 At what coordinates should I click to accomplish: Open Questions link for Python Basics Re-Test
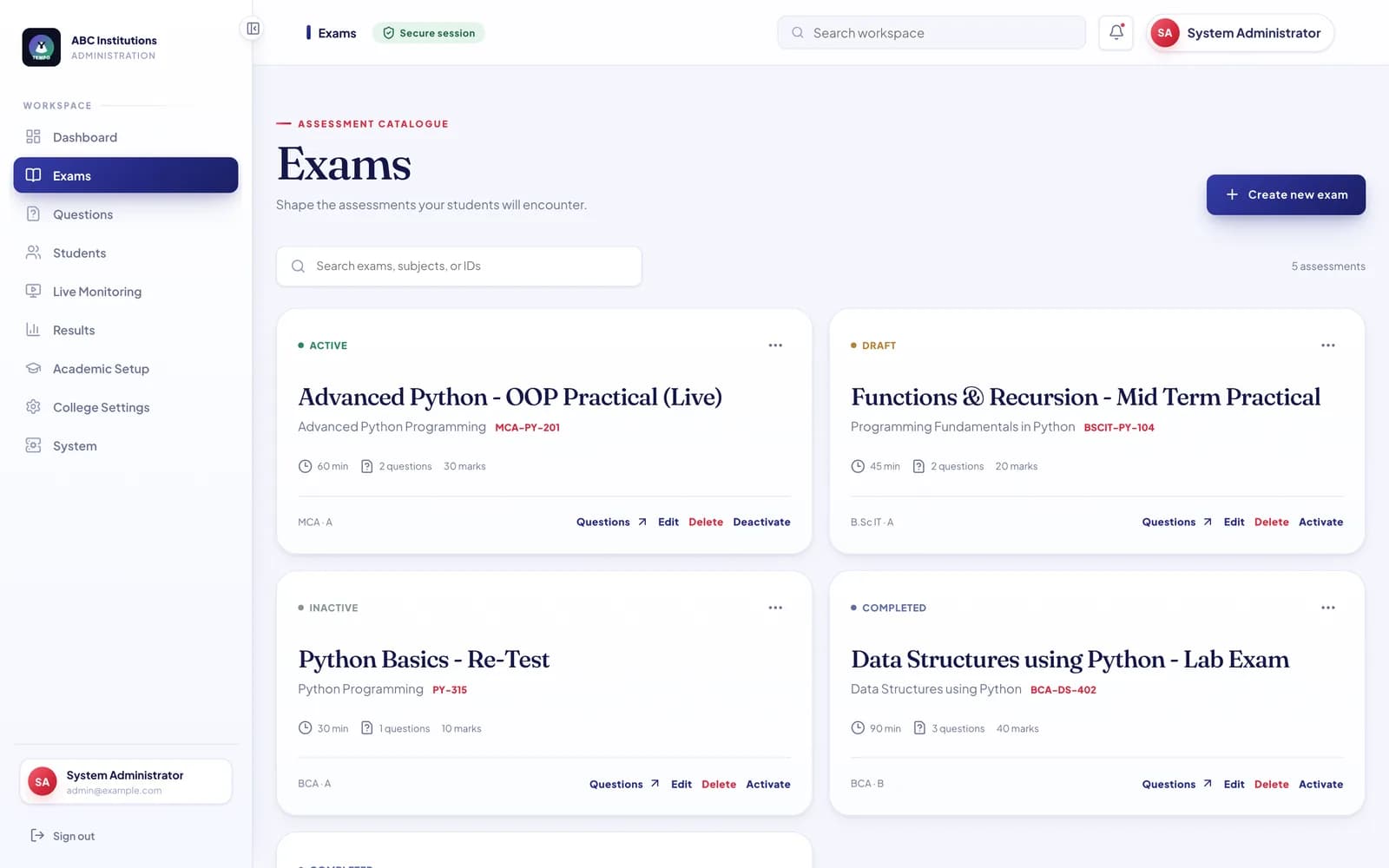tap(624, 784)
